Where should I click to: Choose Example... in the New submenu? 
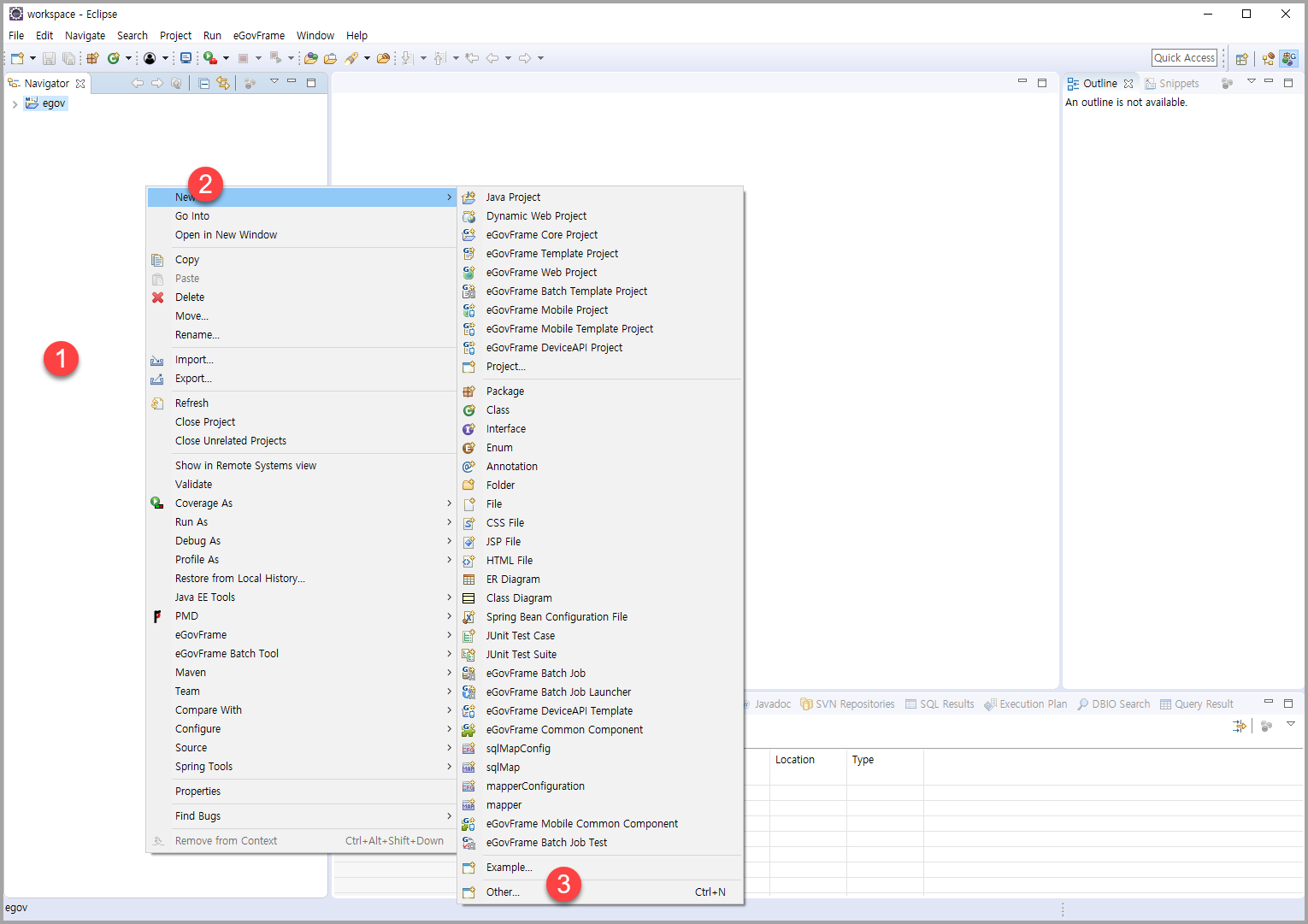[x=601, y=868]
